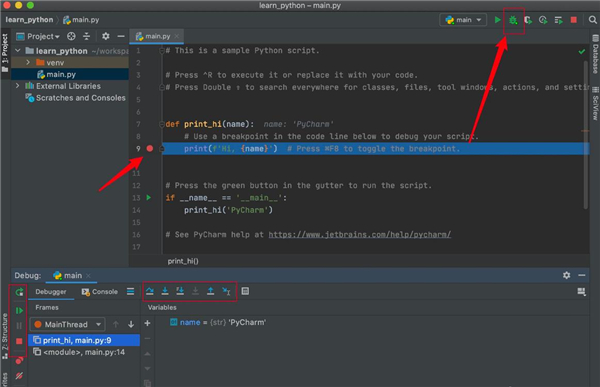Open Search Everywhere magnifier icon

point(592,20)
